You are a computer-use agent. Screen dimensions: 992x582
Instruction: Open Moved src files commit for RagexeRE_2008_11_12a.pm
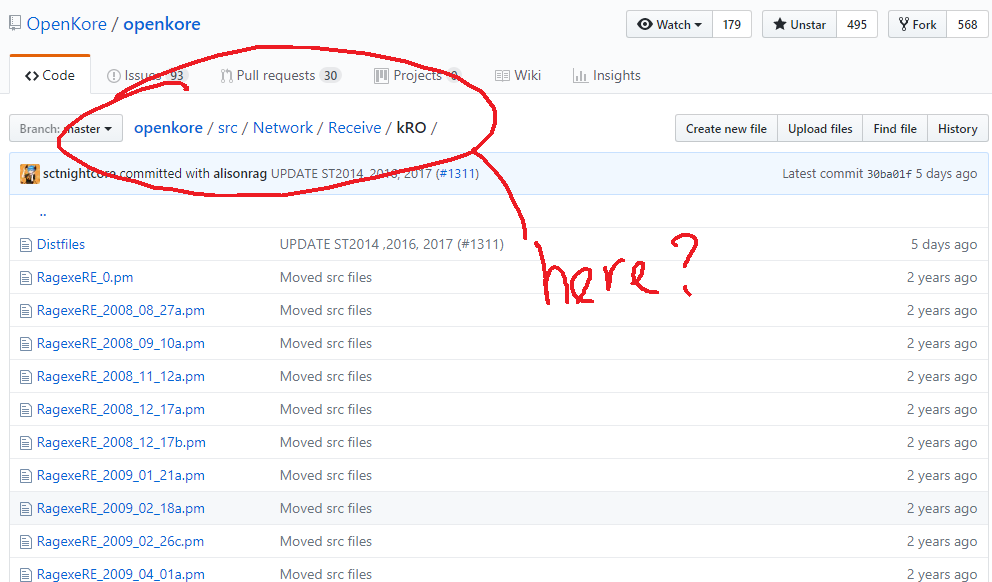point(326,376)
